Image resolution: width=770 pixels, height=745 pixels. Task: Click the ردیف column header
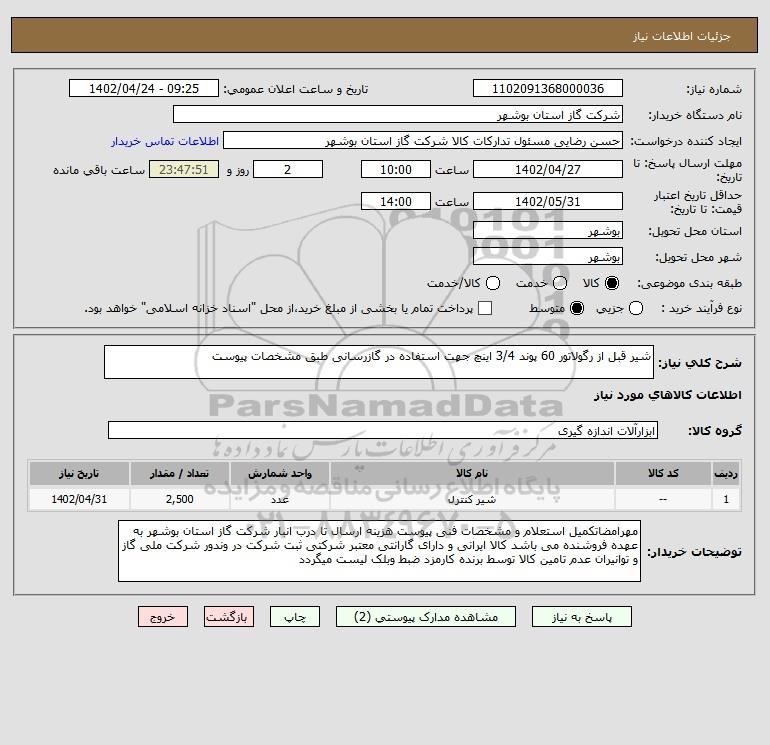tap(726, 473)
